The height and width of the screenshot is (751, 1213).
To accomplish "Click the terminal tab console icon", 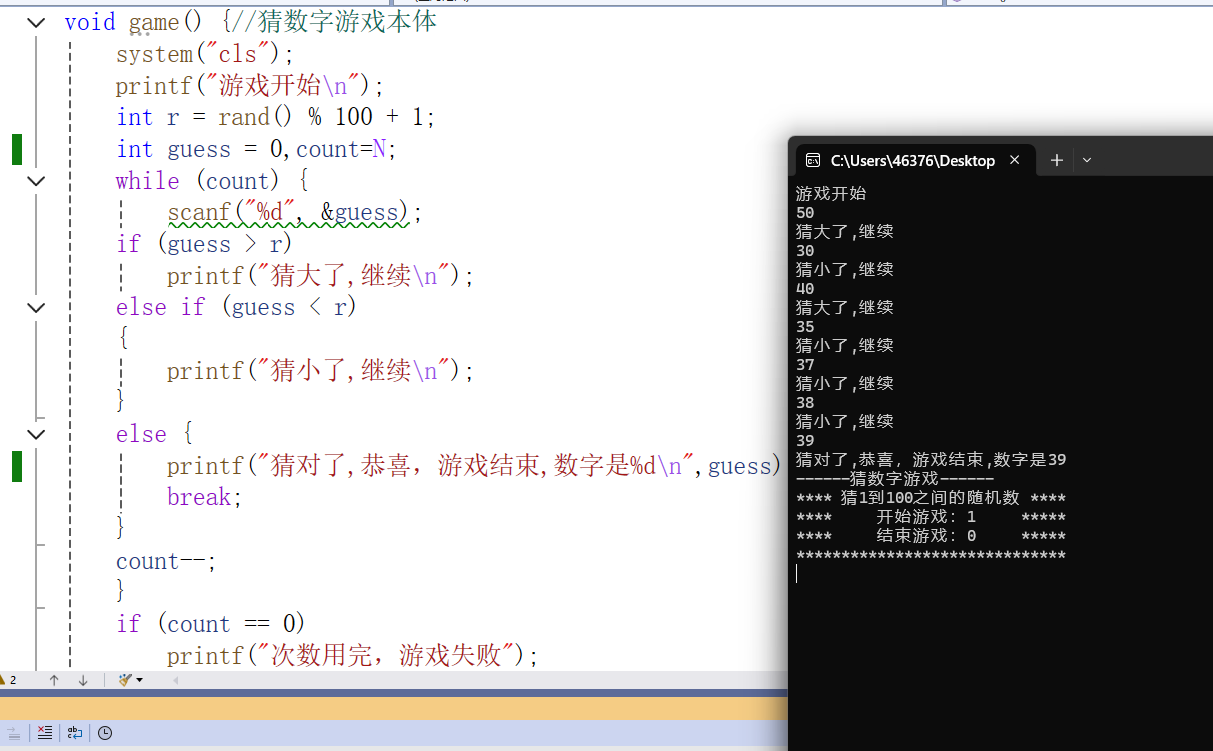I will [813, 160].
